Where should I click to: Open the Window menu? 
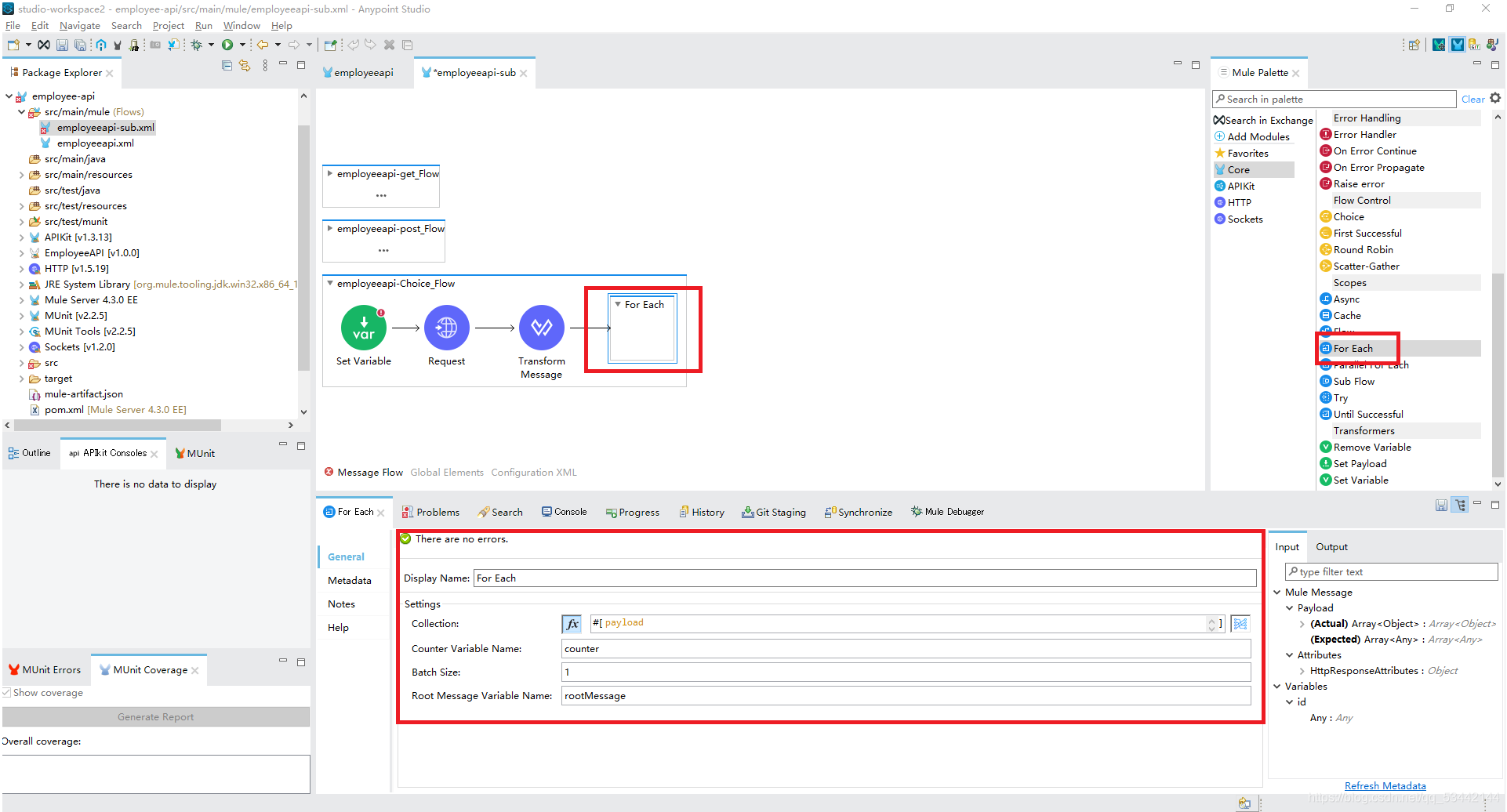pyautogui.click(x=241, y=26)
